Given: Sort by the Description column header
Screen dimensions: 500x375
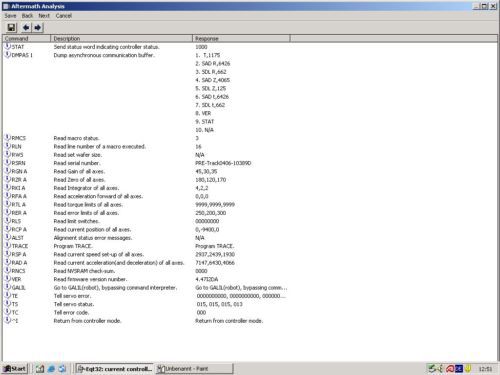Looking at the screenshot, I should [x=121, y=38].
